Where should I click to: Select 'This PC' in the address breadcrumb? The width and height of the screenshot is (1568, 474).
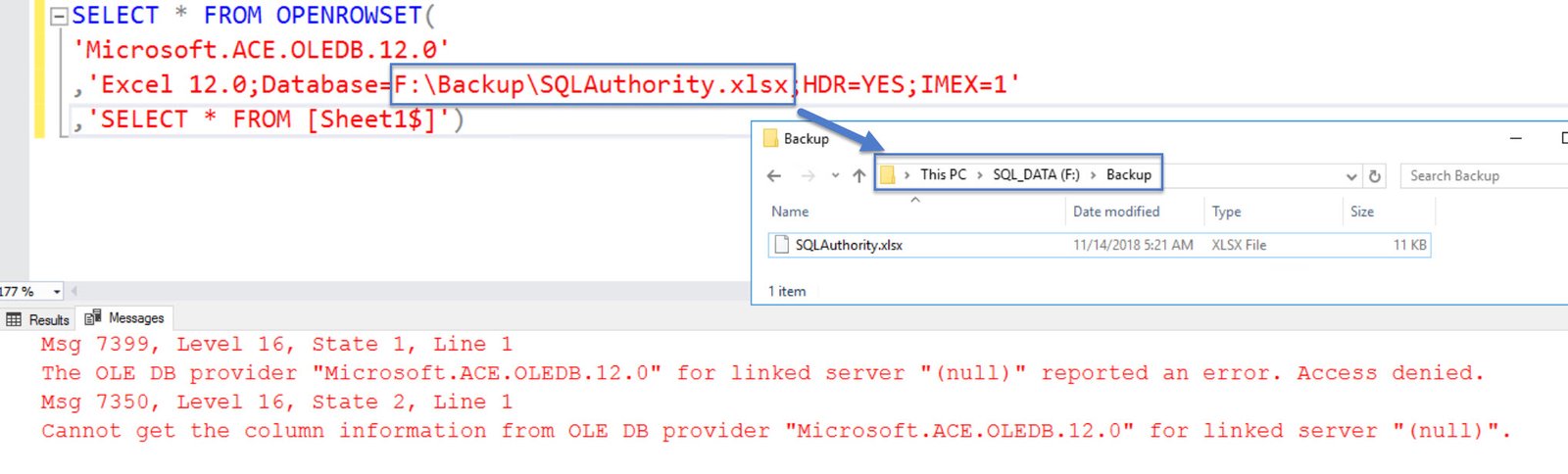tap(943, 174)
